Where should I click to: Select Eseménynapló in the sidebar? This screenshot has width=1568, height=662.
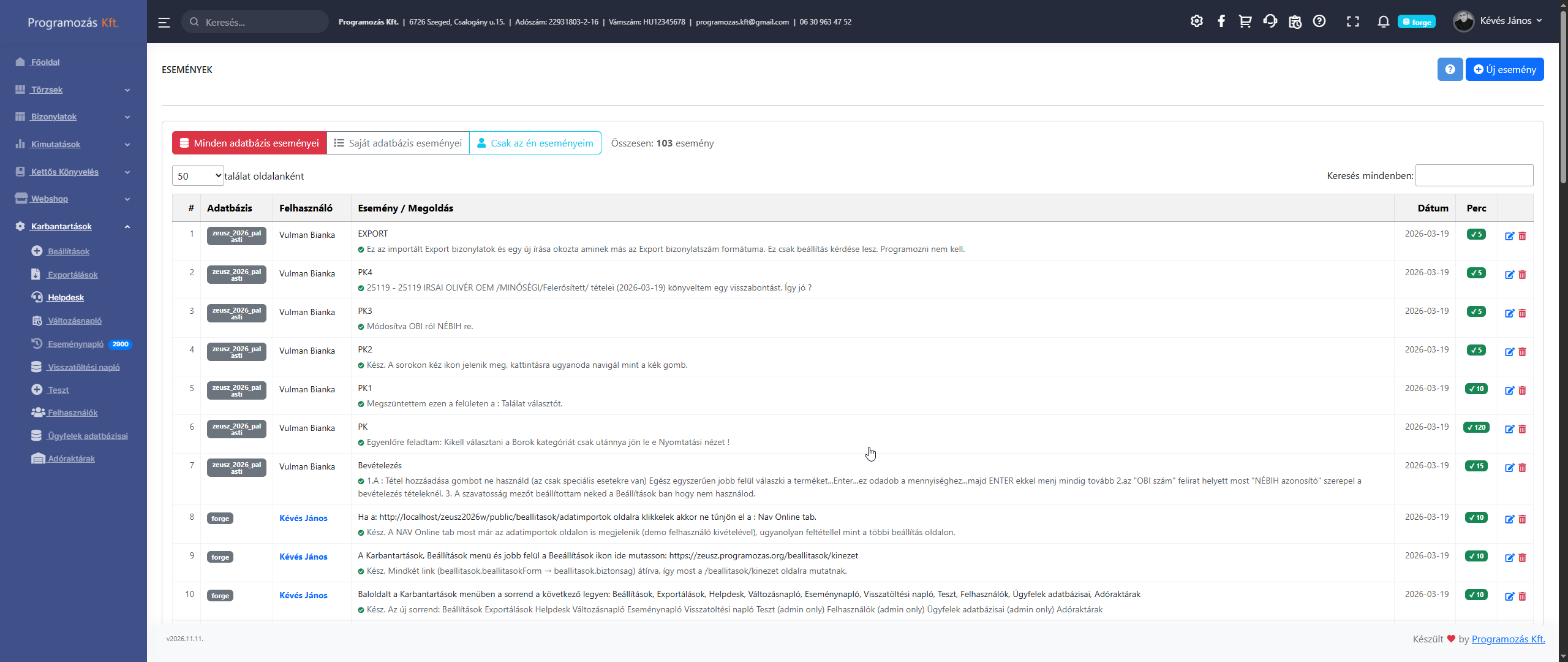(76, 344)
